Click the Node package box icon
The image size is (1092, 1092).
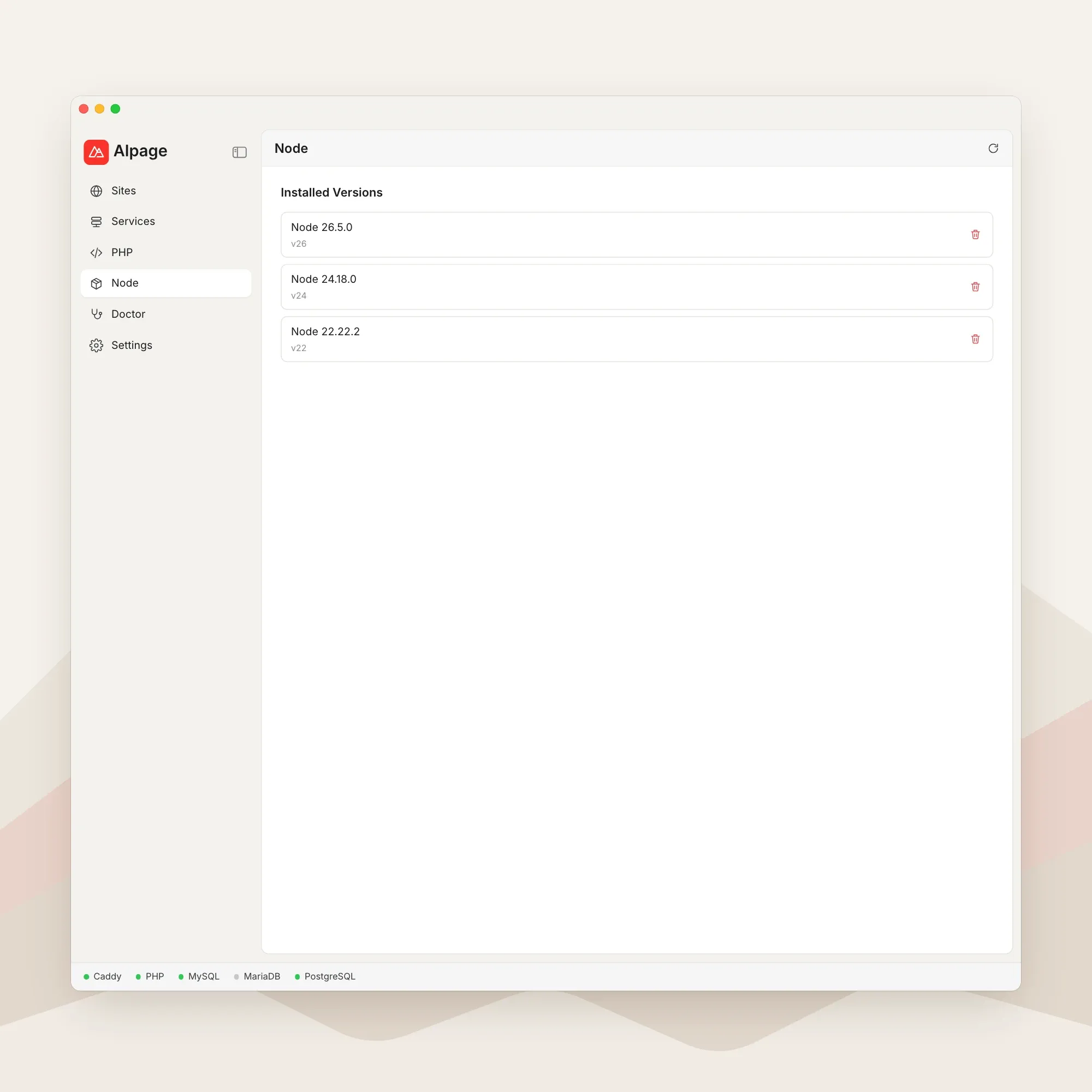pyautogui.click(x=96, y=283)
